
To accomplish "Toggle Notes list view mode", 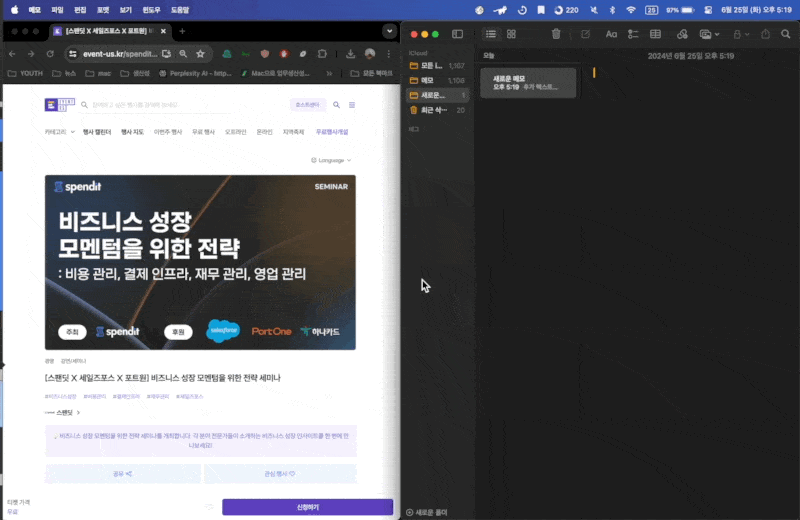I will pyautogui.click(x=490, y=34).
